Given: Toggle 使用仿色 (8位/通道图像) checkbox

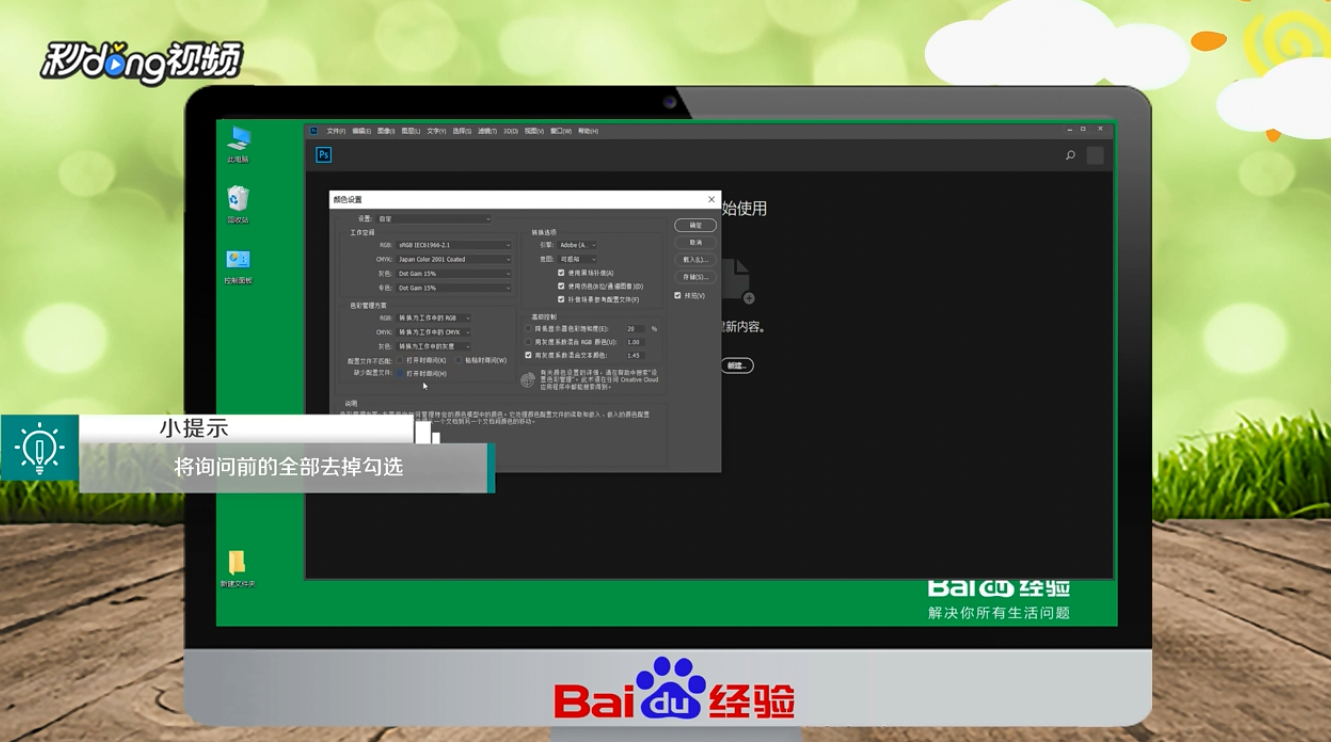Looking at the screenshot, I should coord(561,286).
